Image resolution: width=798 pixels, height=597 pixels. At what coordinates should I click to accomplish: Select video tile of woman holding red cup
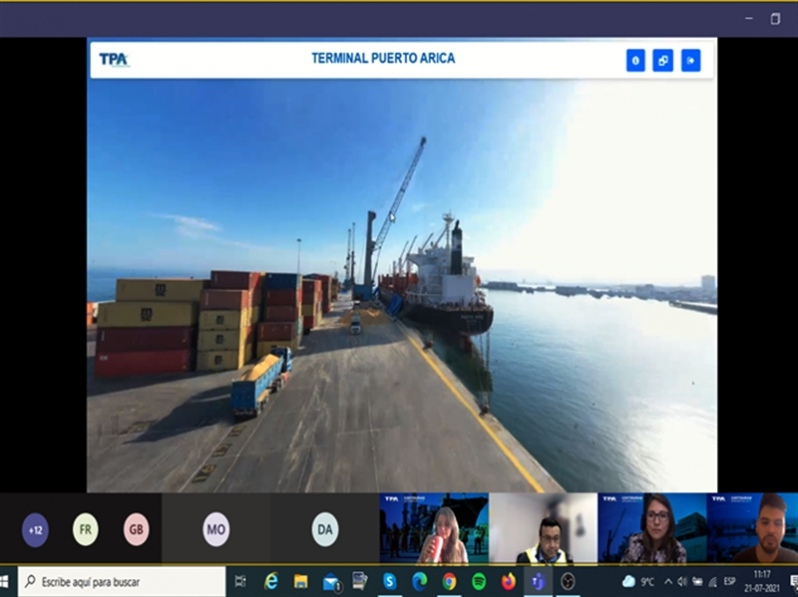point(434,528)
